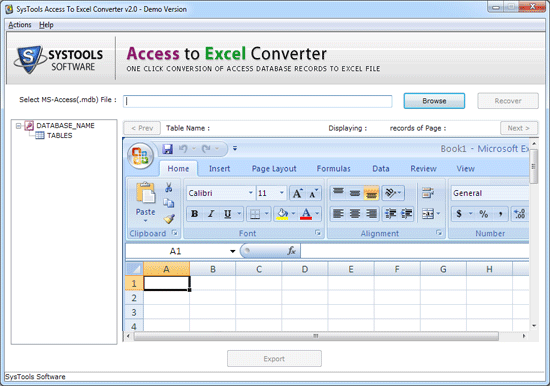The width and height of the screenshot is (550, 386).
Task: Open the Actions menu
Action: [20, 25]
